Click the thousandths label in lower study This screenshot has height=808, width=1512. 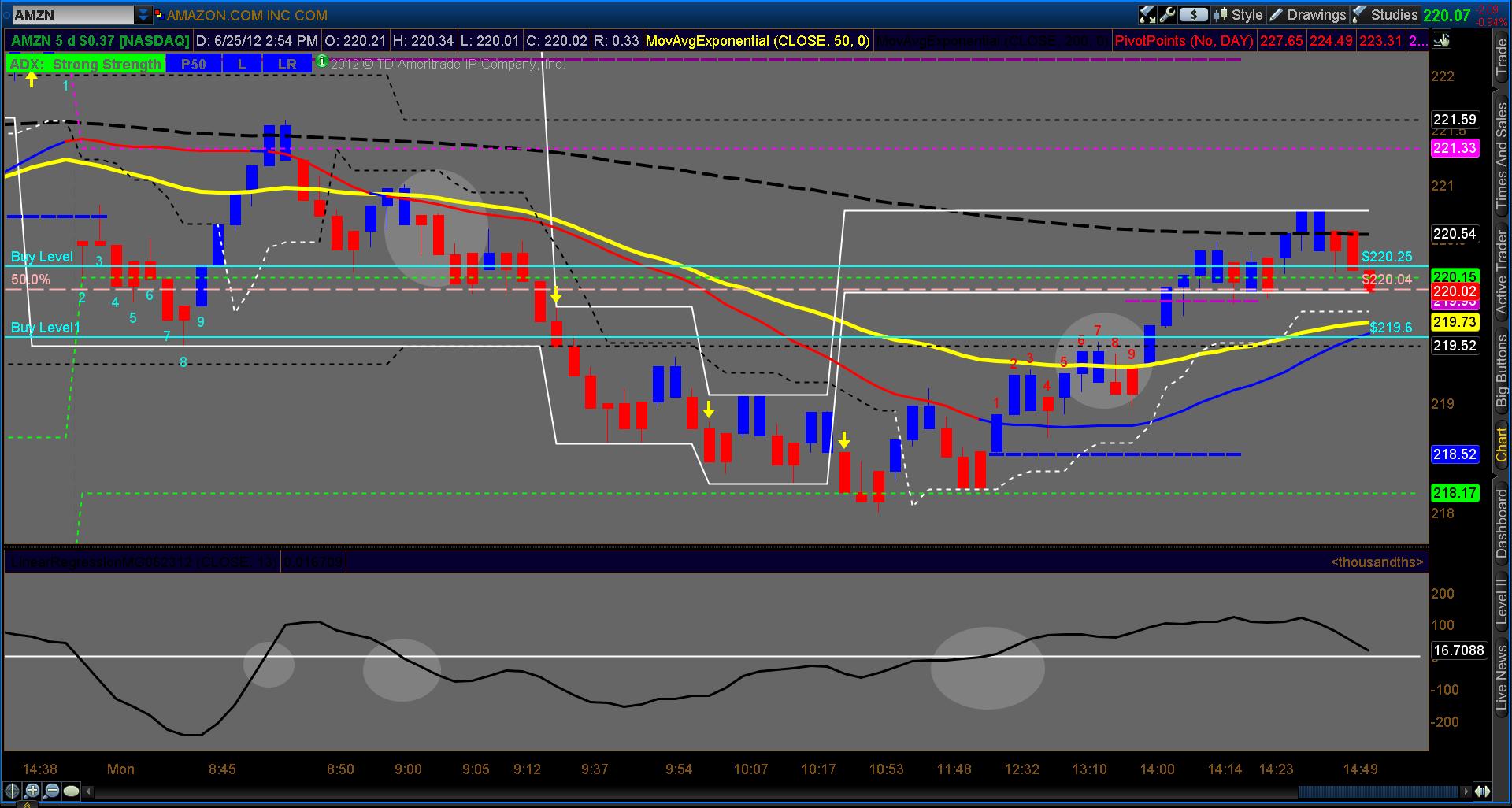coord(1377,562)
